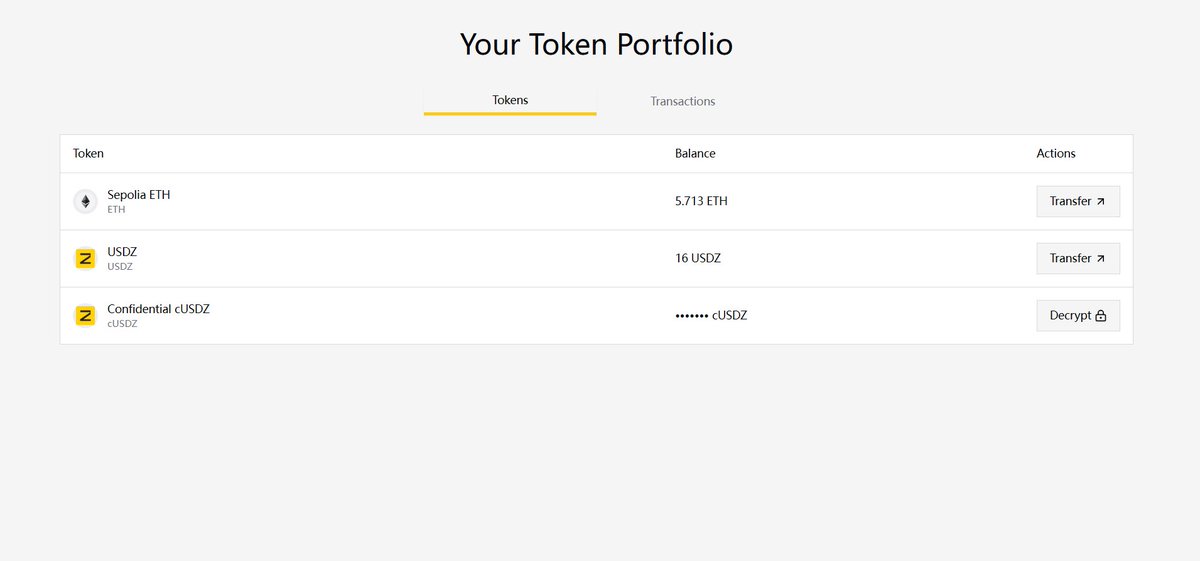1200x561 pixels.
Task: Select the Tokens tab
Action: 510,100
